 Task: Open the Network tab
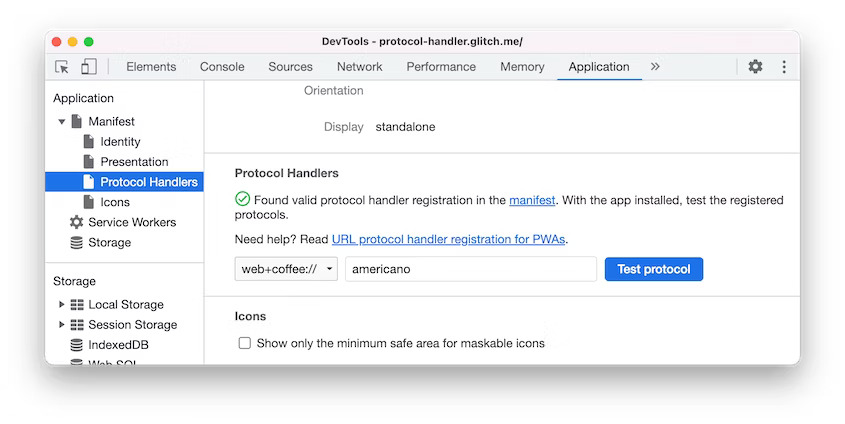click(359, 67)
